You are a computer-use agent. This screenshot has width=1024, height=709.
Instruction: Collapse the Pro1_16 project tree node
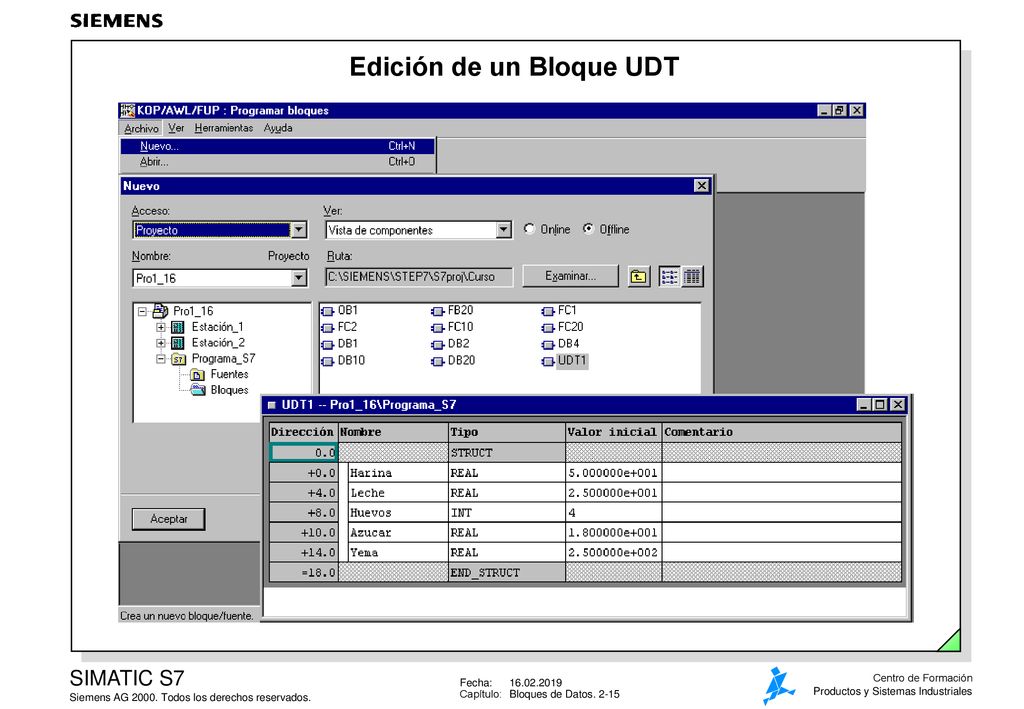142,311
